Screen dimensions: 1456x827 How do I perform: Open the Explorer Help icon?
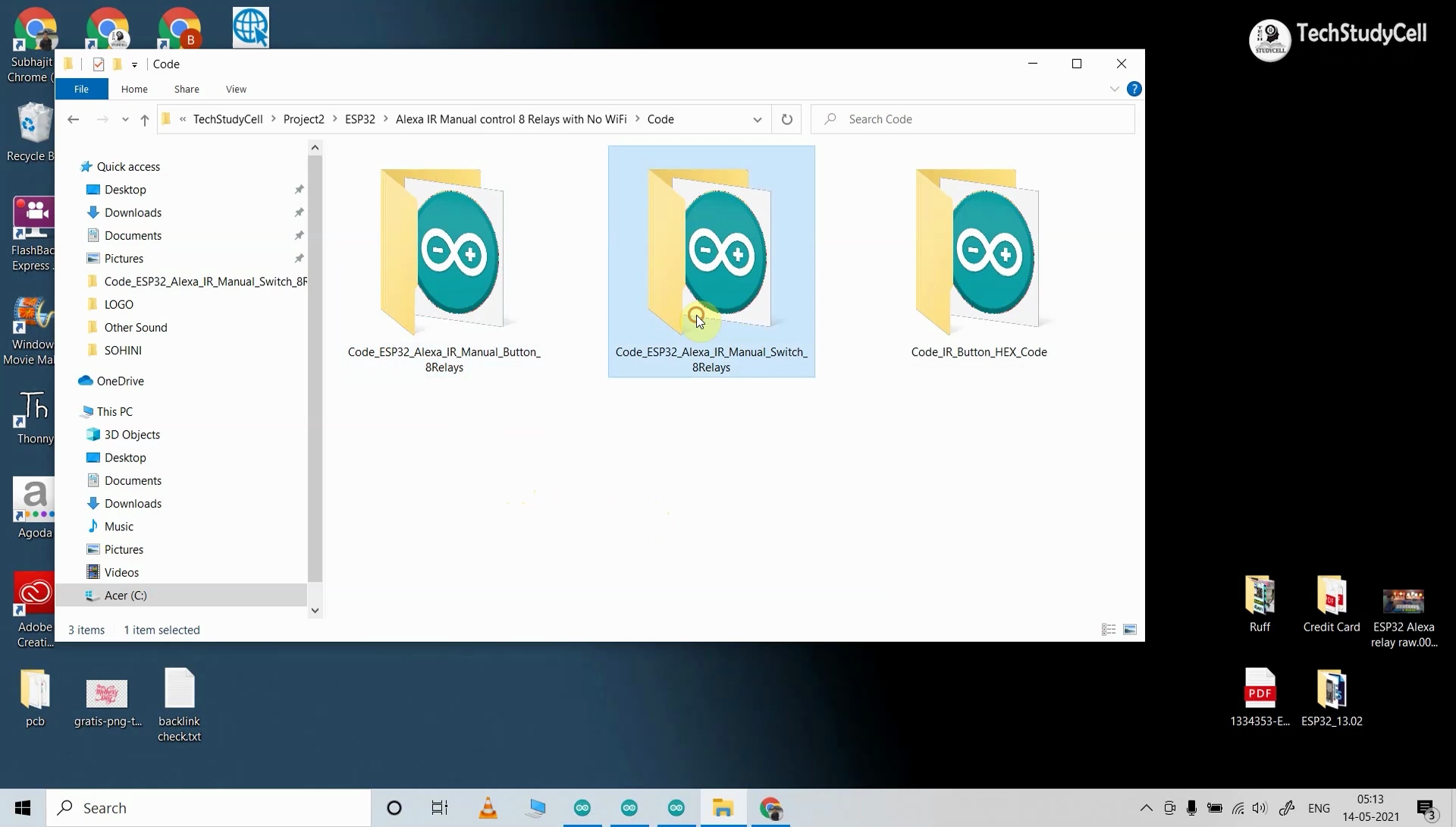(1134, 89)
